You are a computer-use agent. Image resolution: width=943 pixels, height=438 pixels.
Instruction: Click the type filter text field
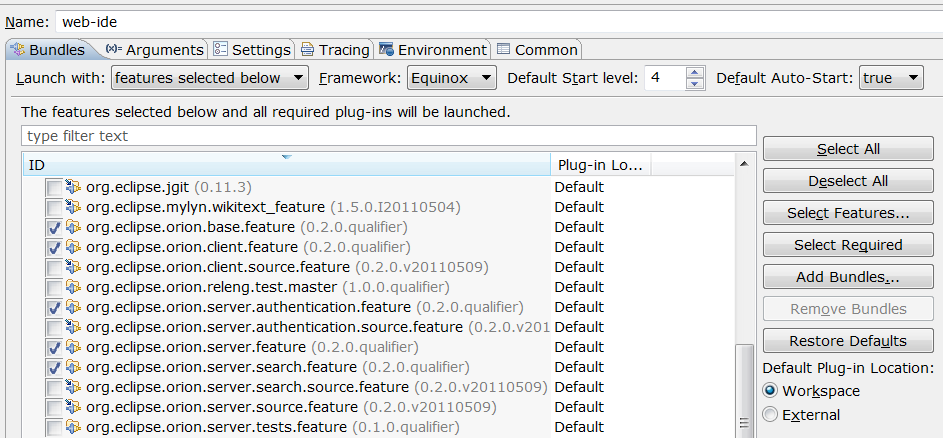click(389, 136)
